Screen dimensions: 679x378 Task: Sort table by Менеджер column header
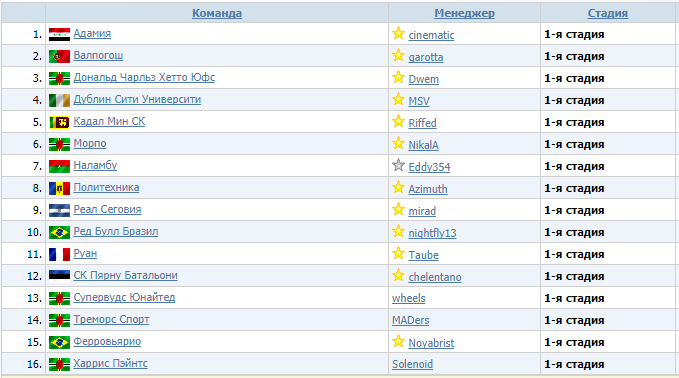[x=464, y=13]
